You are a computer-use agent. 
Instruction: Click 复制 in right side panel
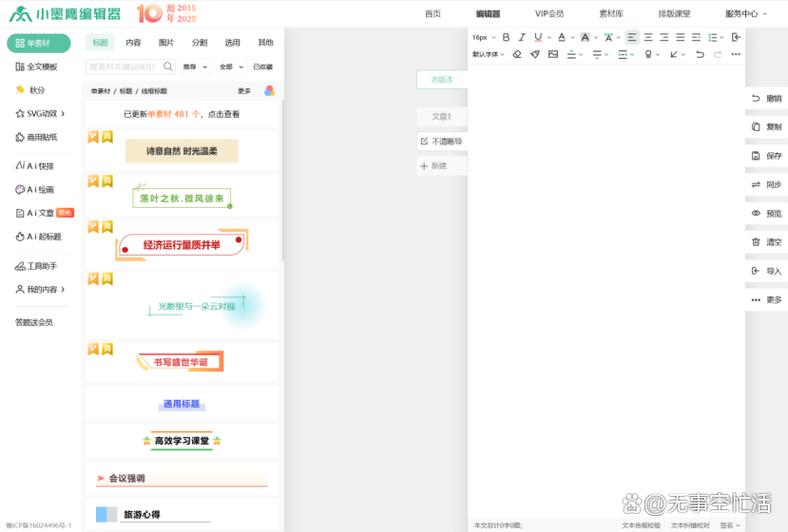click(766, 127)
